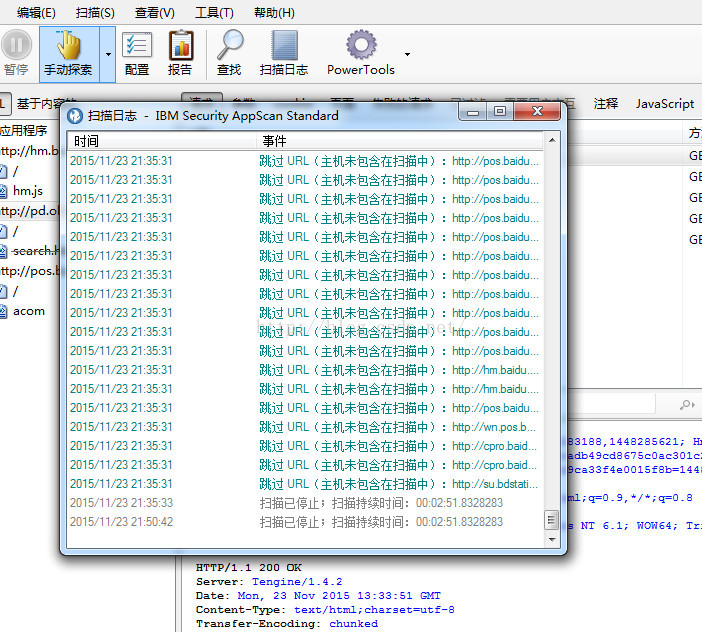Click the search magnifier icon in the right pane
The height and width of the screenshot is (632, 702).
point(686,405)
